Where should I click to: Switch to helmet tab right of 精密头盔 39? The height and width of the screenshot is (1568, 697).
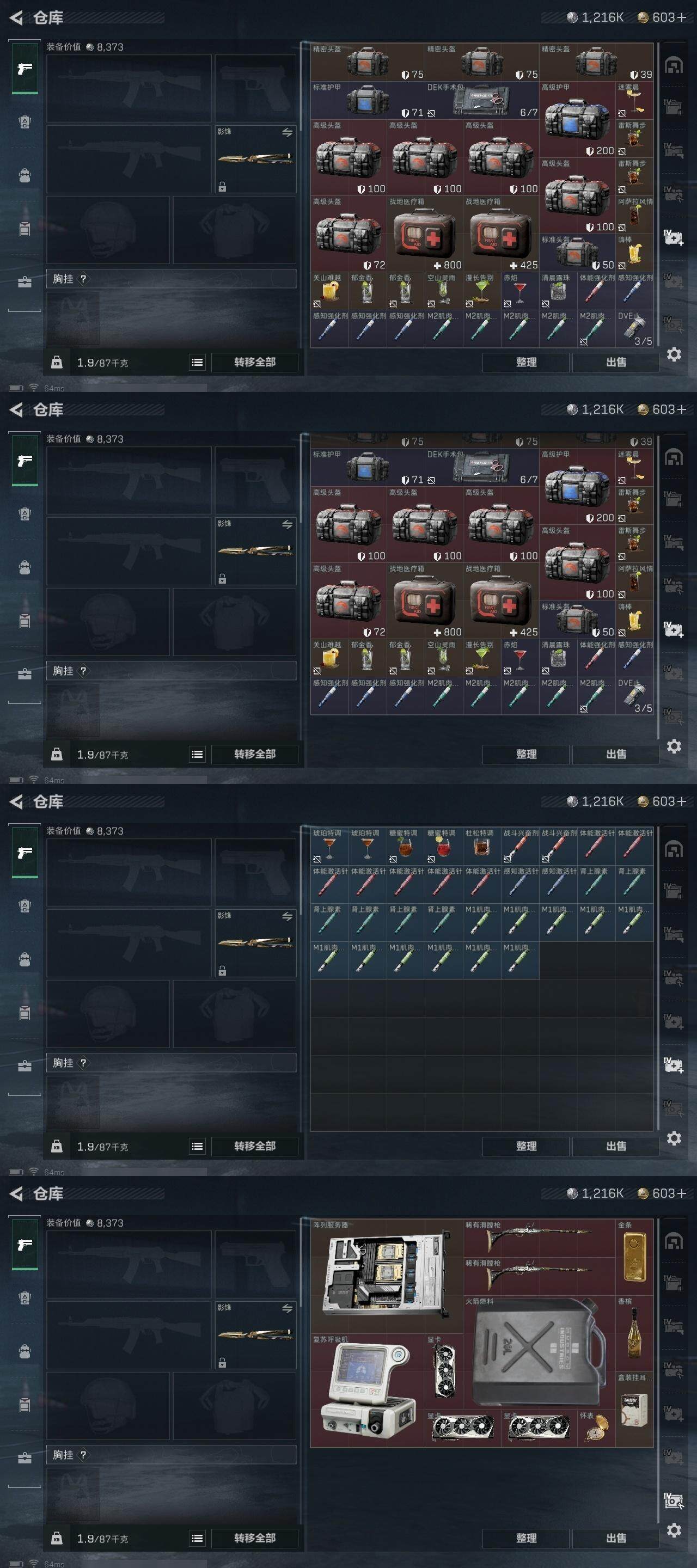673,65
